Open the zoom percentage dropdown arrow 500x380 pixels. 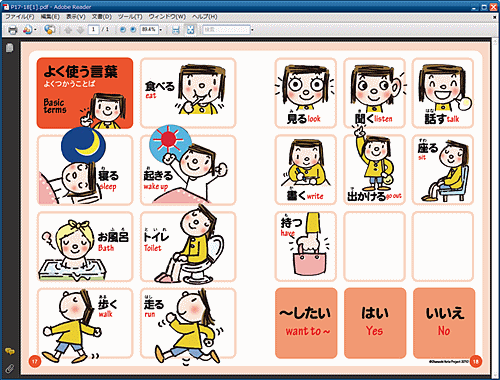coord(160,30)
